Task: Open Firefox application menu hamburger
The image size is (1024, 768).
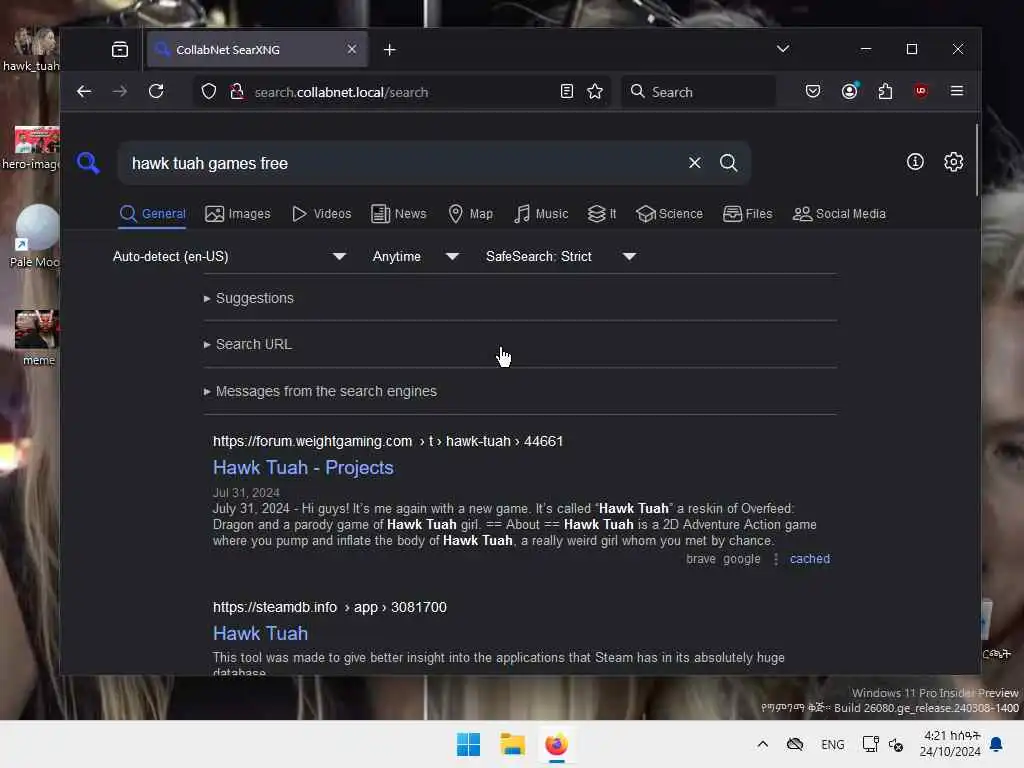Action: pyautogui.click(x=957, y=91)
